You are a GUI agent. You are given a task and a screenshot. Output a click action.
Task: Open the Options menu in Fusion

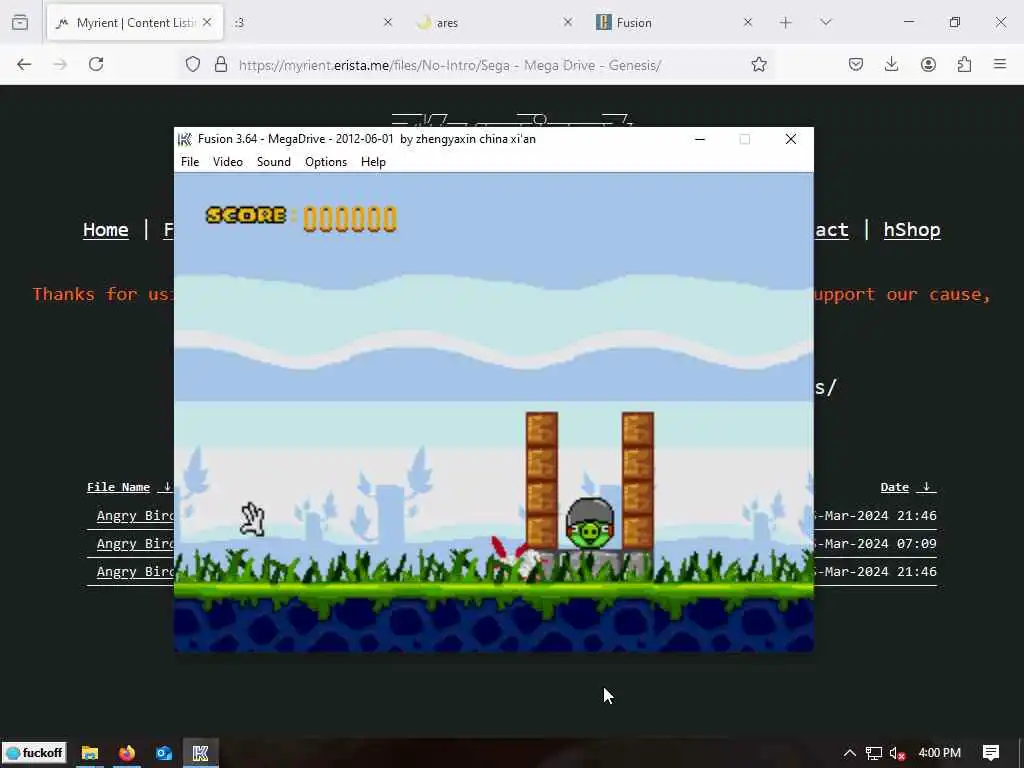(x=326, y=162)
